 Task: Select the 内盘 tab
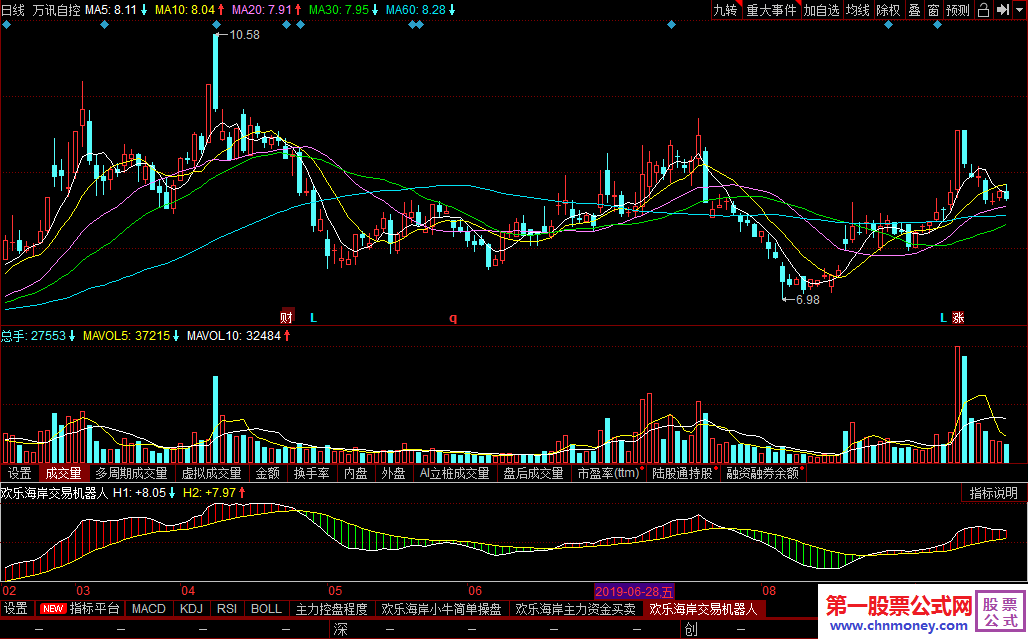[355, 473]
